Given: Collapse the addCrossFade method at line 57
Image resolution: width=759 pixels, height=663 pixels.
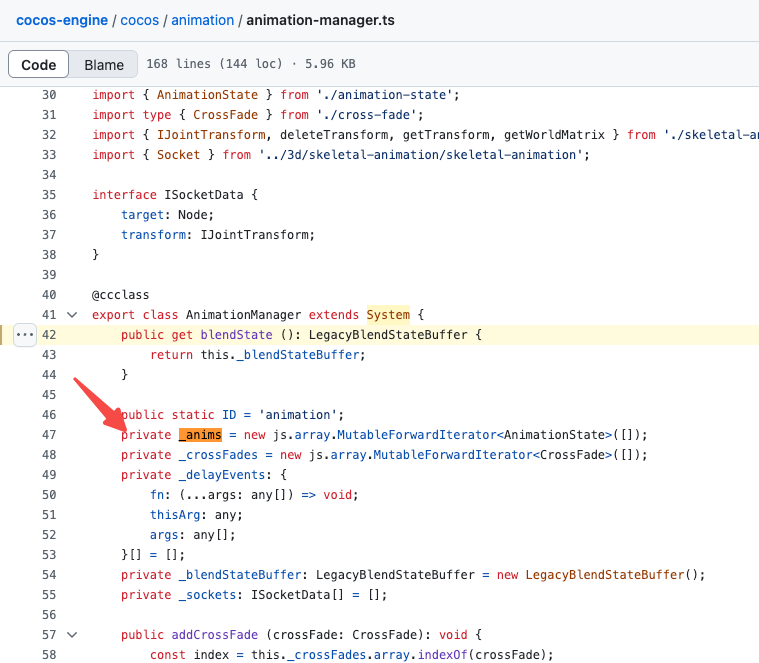Looking at the screenshot, I should (x=71, y=635).
